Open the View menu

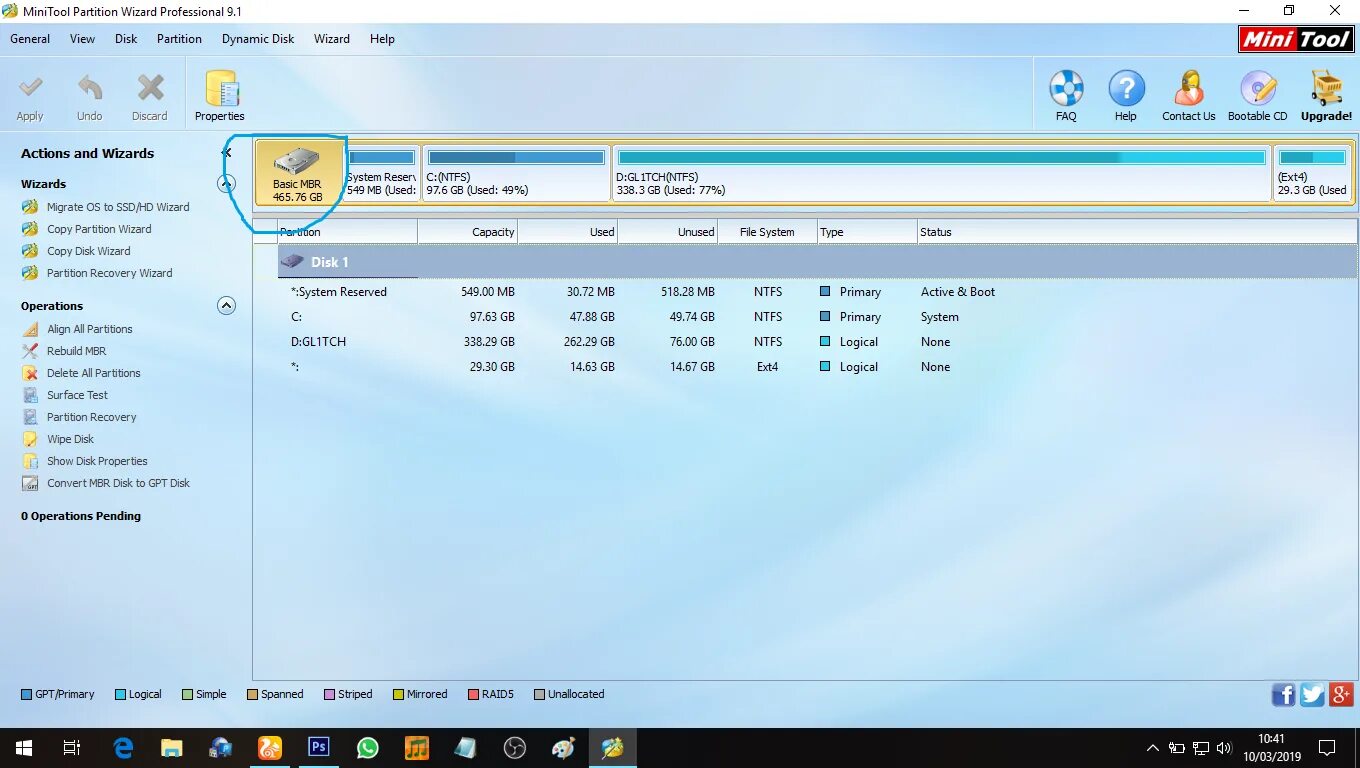coord(82,39)
